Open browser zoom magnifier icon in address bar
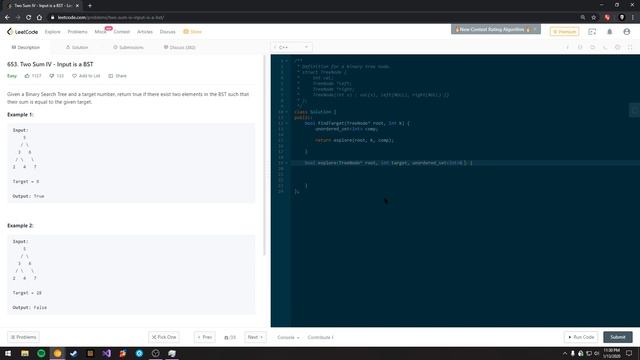The image size is (640, 360). pyautogui.click(x=582, y=18)
